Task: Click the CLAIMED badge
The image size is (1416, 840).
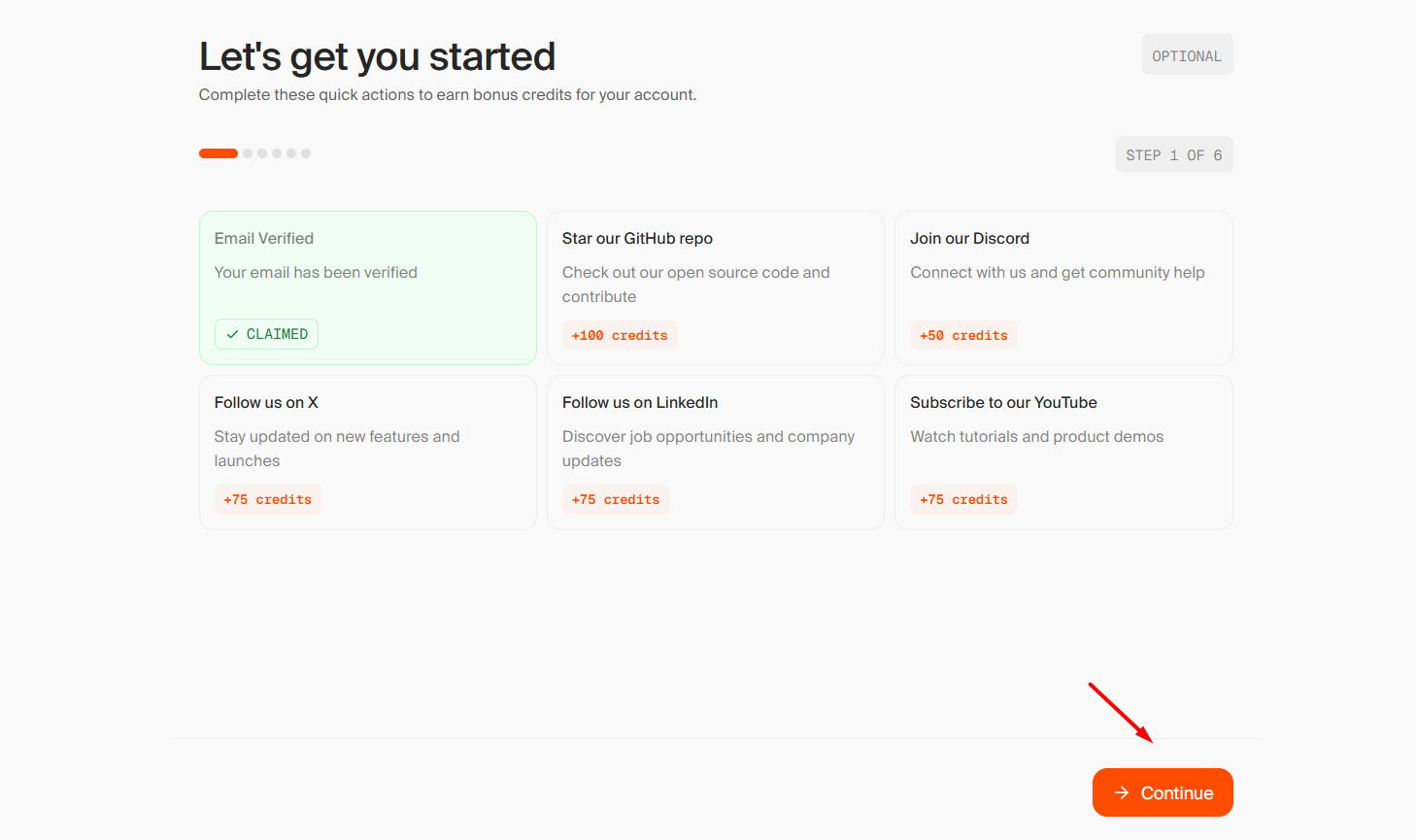Action: [266, 334]
